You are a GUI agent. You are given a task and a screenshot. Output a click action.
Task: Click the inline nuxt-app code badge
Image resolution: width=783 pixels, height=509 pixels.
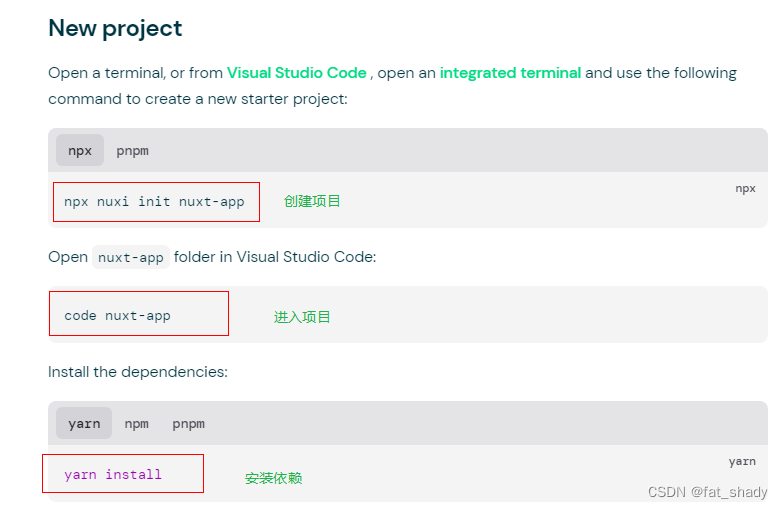(x=131, y=258)
